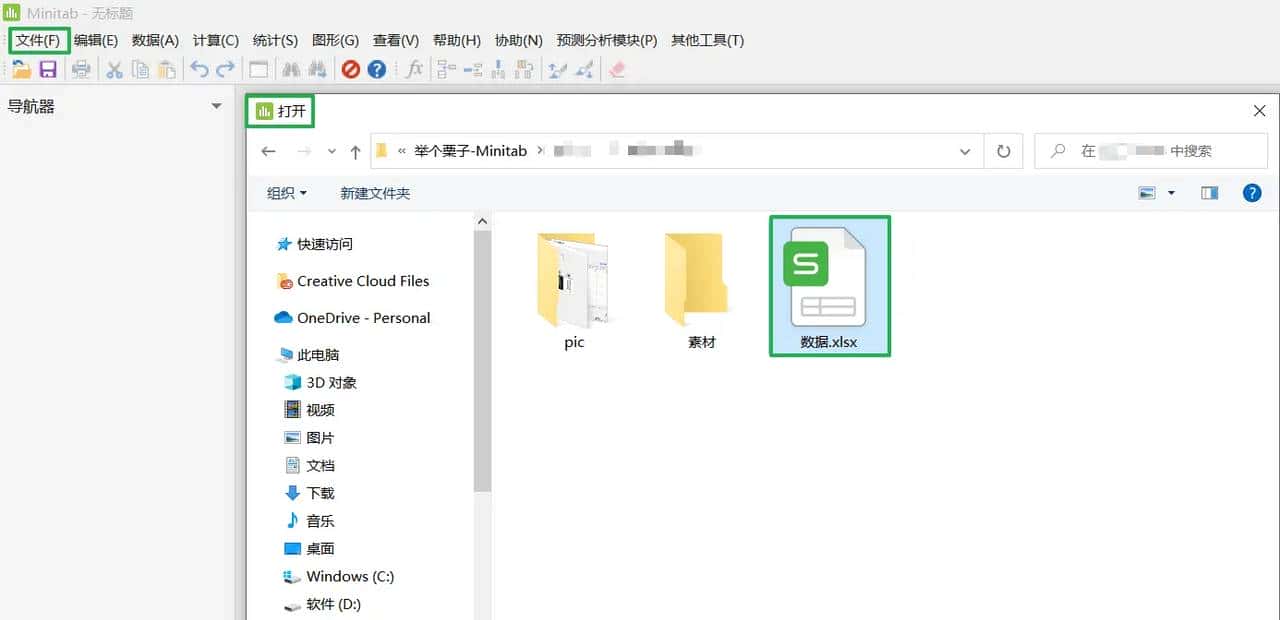This screenshot has height=620, width=1280.
Task: Print the worksheet via printer icon
Action: [81, 69]
